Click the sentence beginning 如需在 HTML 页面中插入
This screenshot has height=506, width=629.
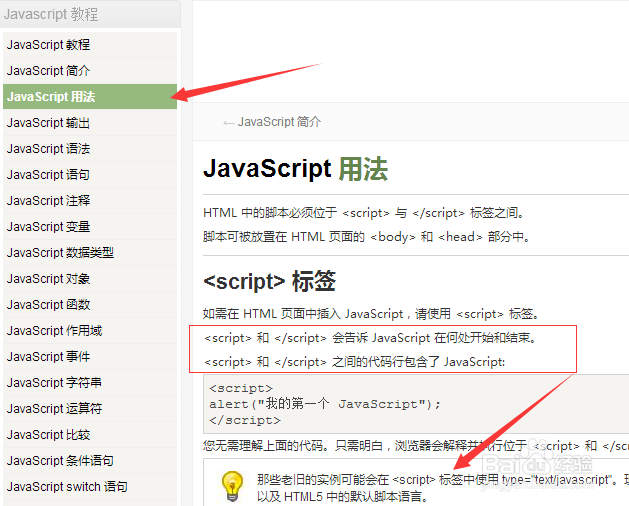click(x=371, y=313)
